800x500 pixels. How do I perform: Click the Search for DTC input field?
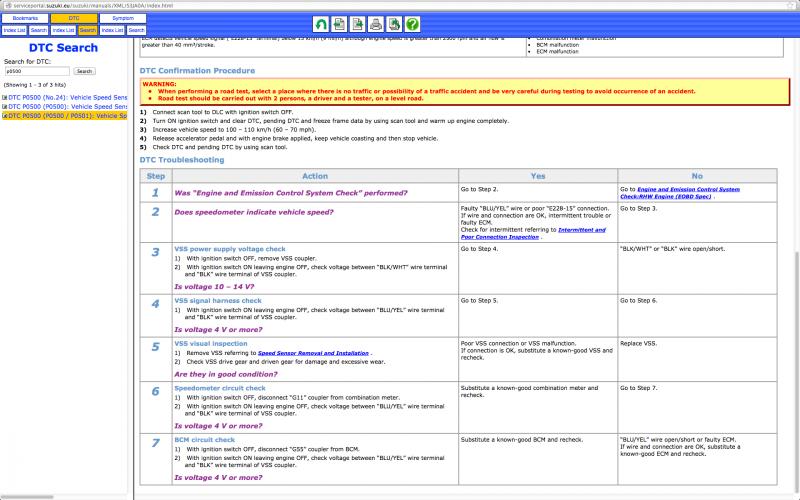point(37,71)
